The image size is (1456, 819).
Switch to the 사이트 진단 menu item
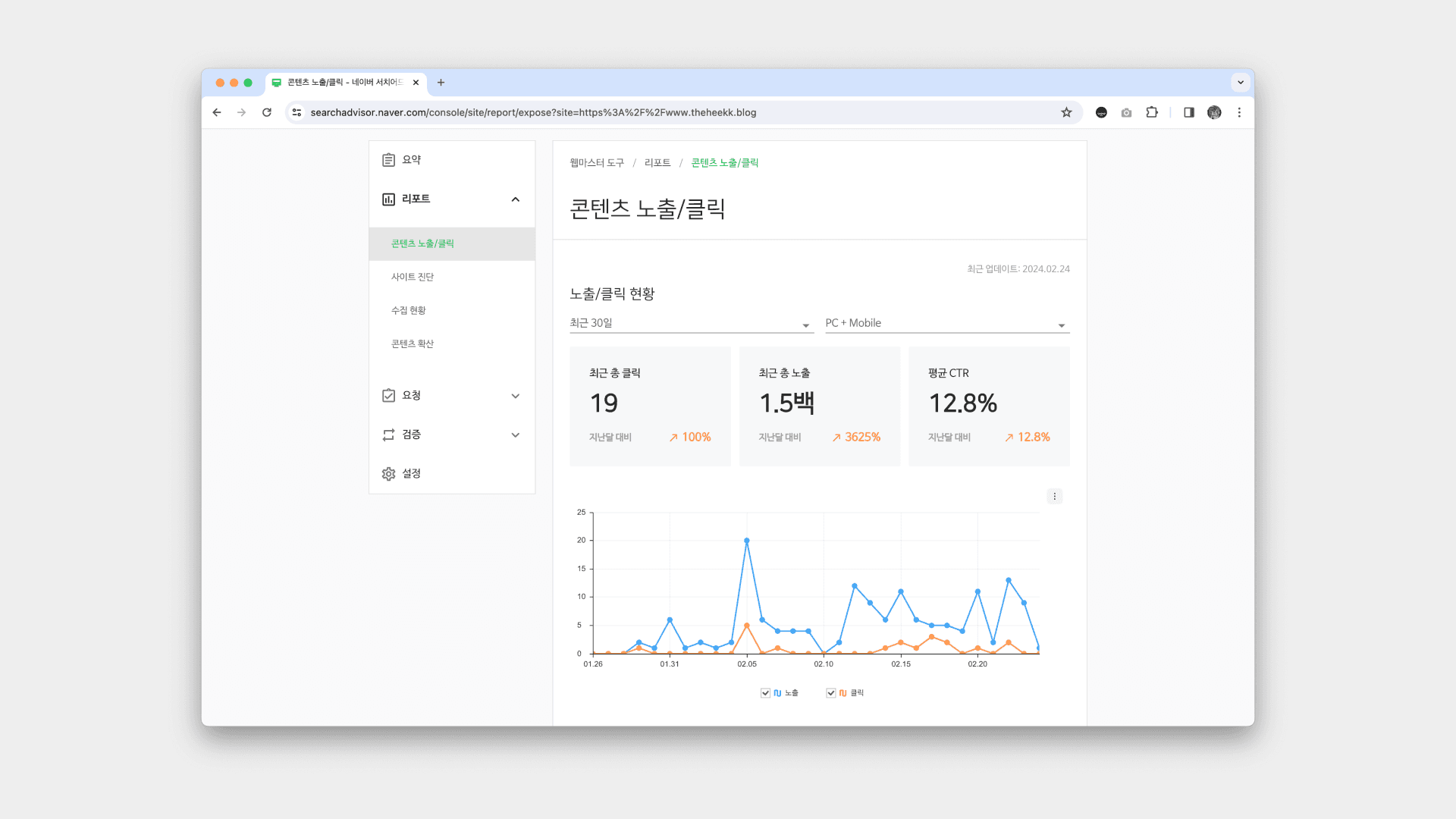pos(412,277)
